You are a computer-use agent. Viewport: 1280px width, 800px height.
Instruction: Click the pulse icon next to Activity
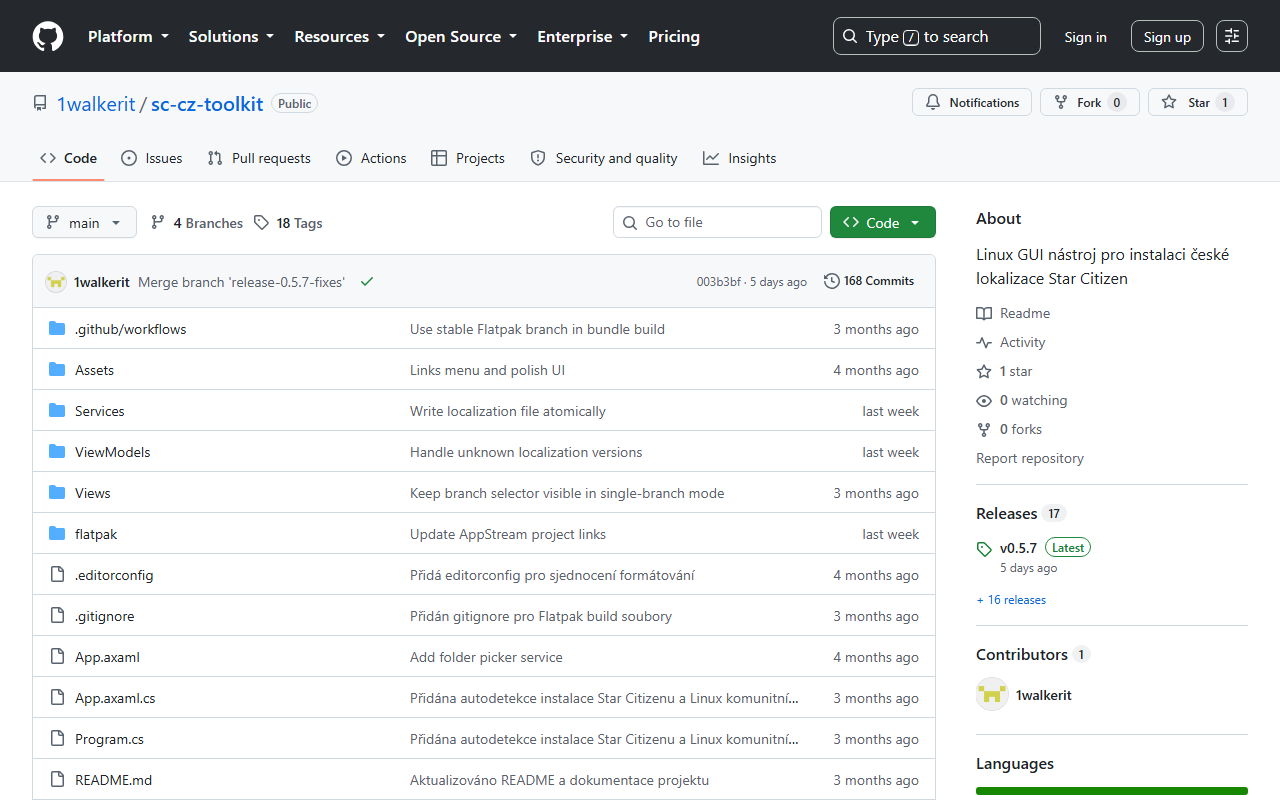984,343
